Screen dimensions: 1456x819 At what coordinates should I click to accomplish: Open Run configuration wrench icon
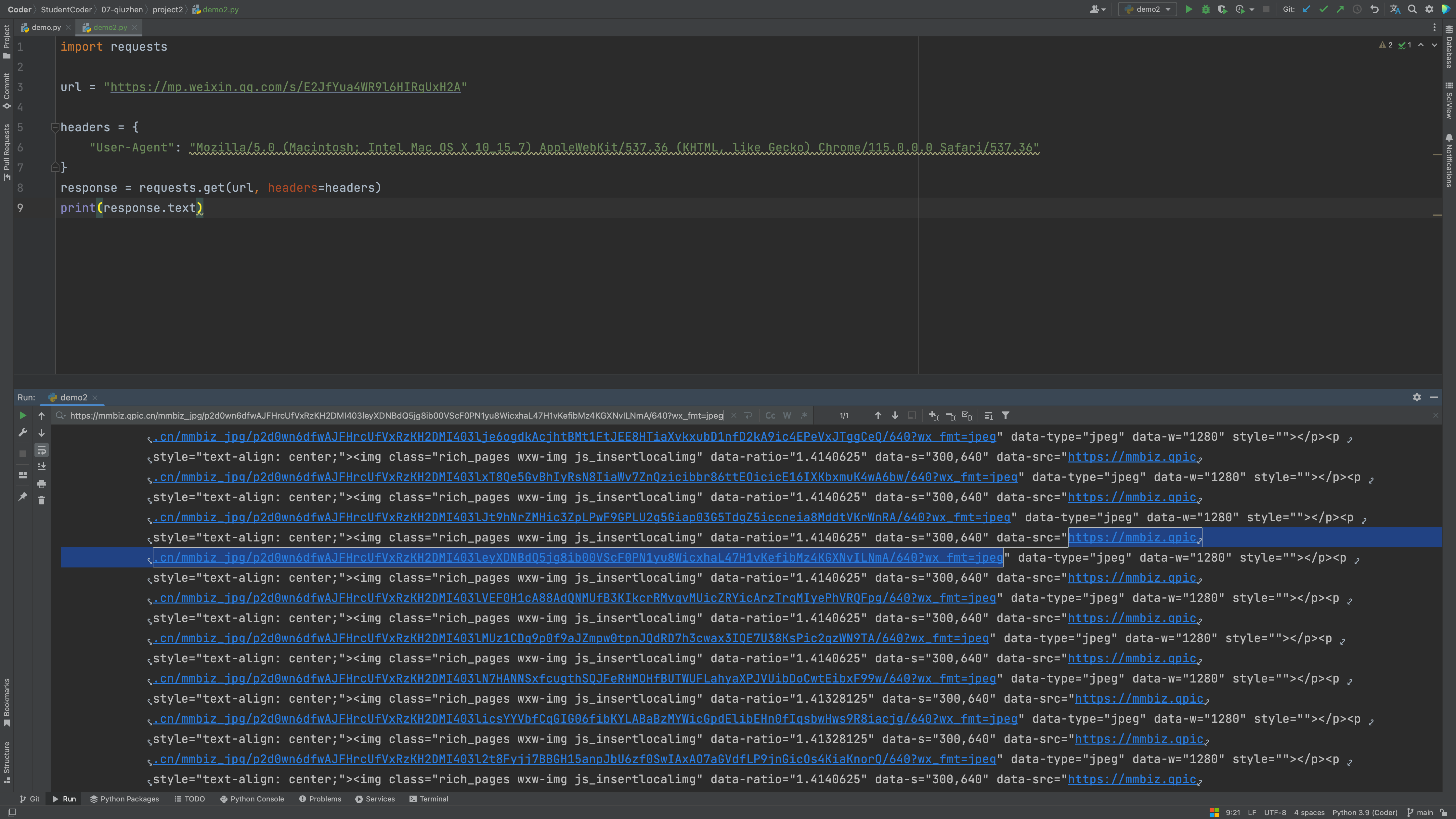[23, 432]
